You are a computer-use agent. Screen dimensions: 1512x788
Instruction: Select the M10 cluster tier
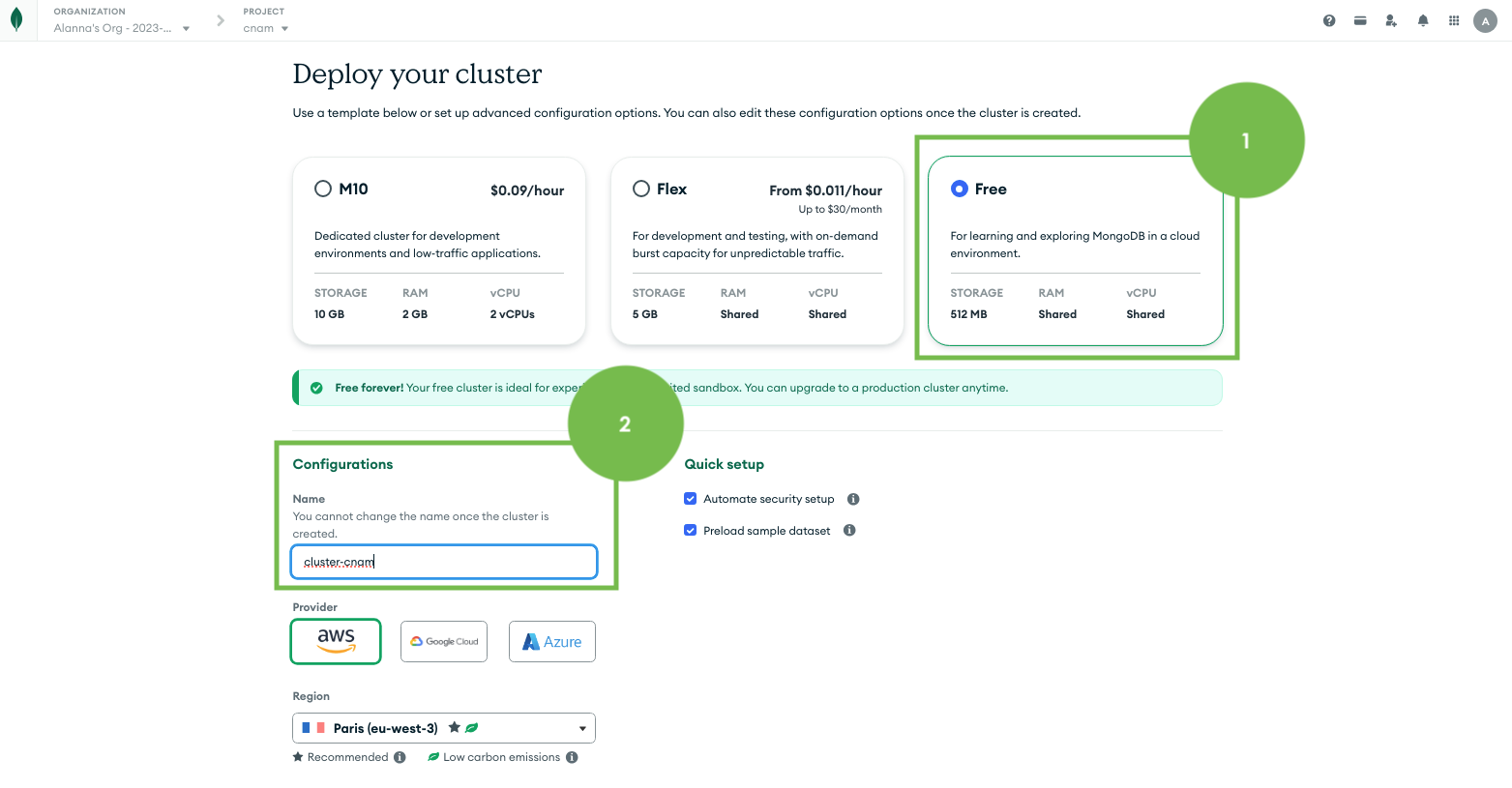point(323,190)
